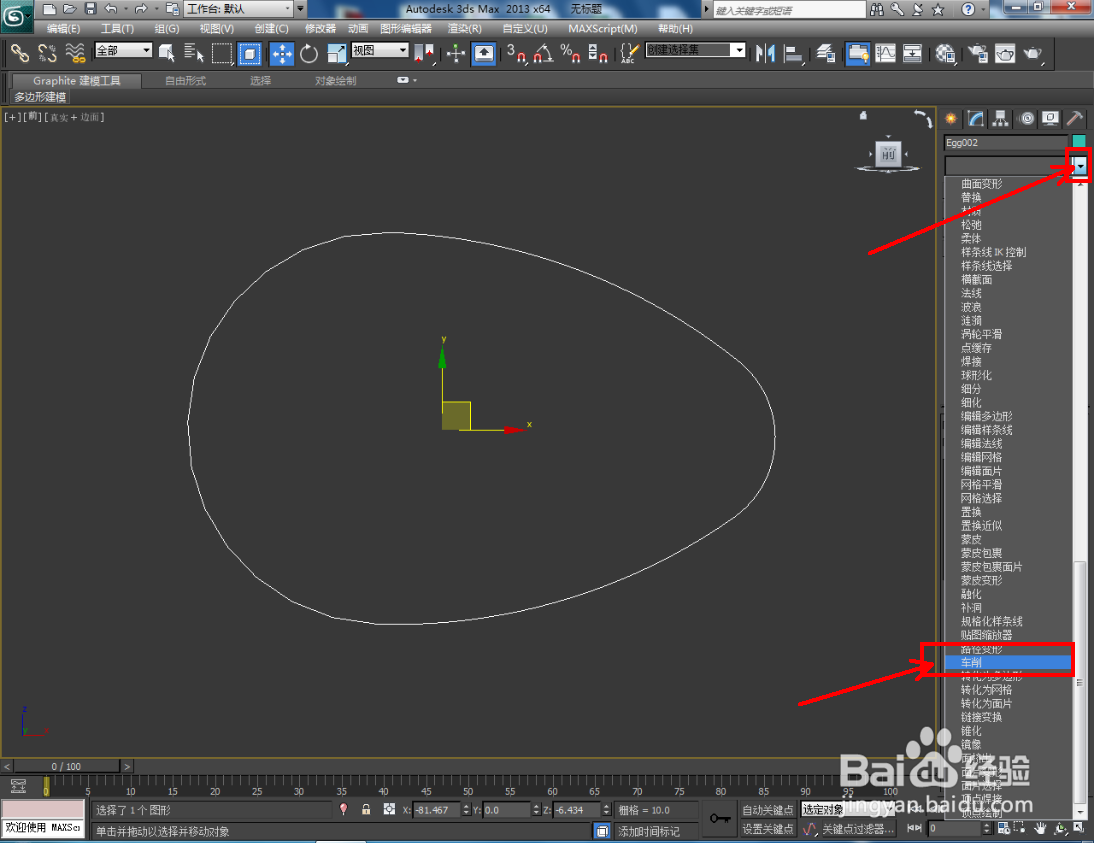The height and width of the screenshot is (843, 1094).
Task: Click the Mirror tool icon
Action: (765, 53)
